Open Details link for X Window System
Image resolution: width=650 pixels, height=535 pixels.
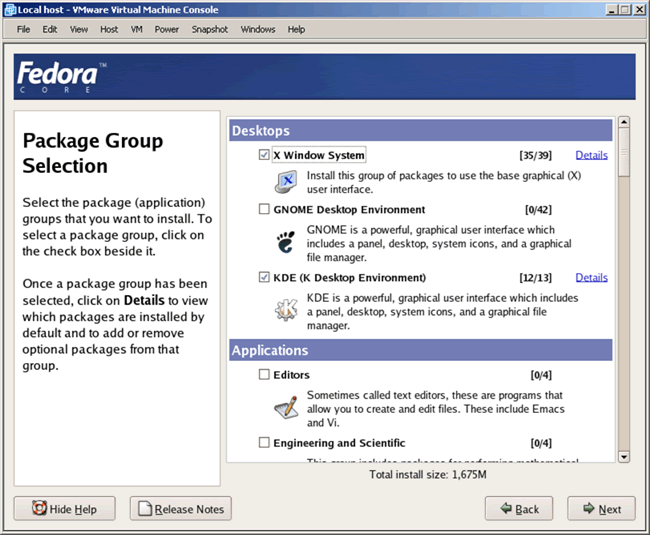[x=591, y=155]
